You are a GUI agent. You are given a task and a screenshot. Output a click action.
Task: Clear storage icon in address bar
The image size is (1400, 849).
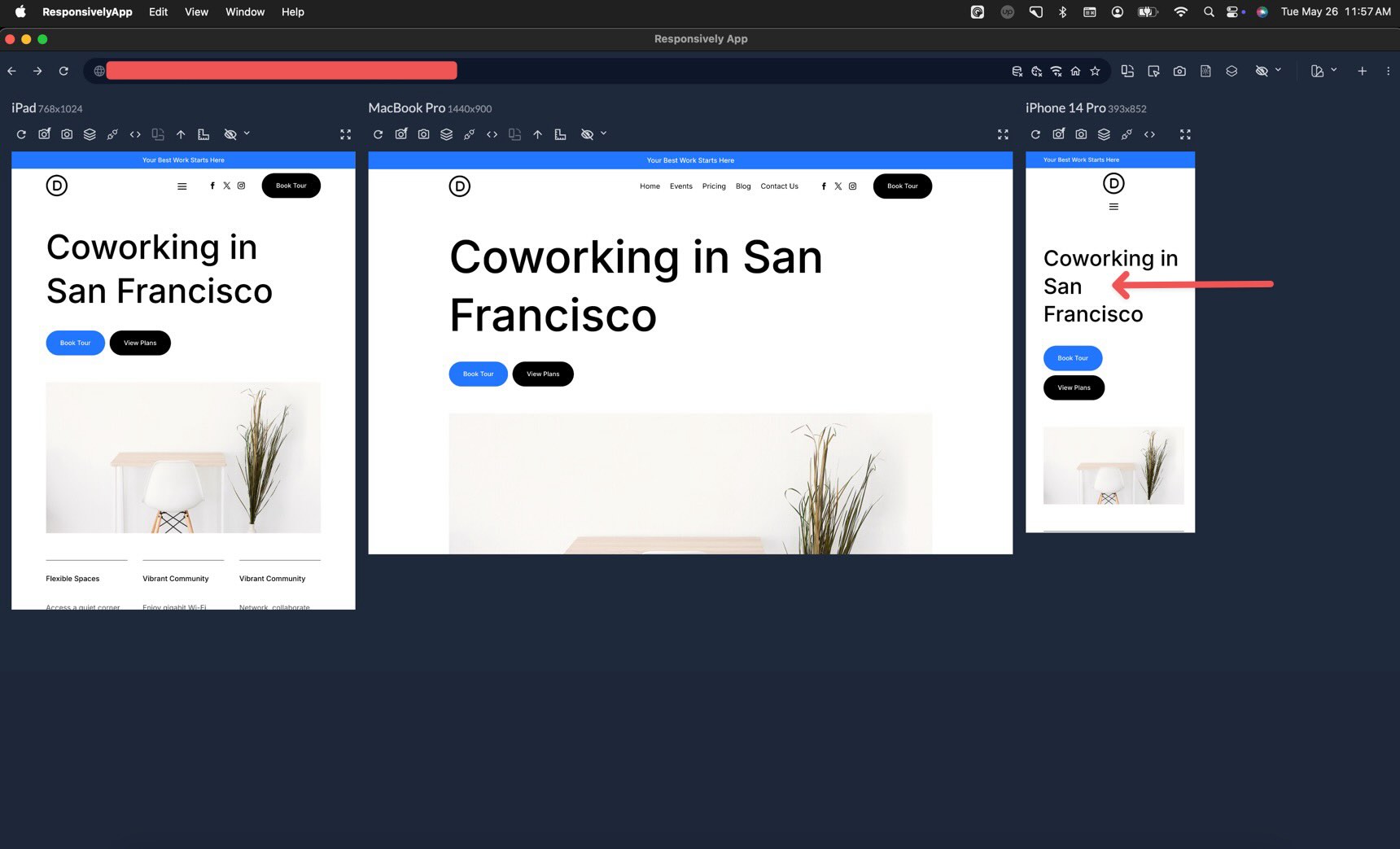(x=1017, y=71)
